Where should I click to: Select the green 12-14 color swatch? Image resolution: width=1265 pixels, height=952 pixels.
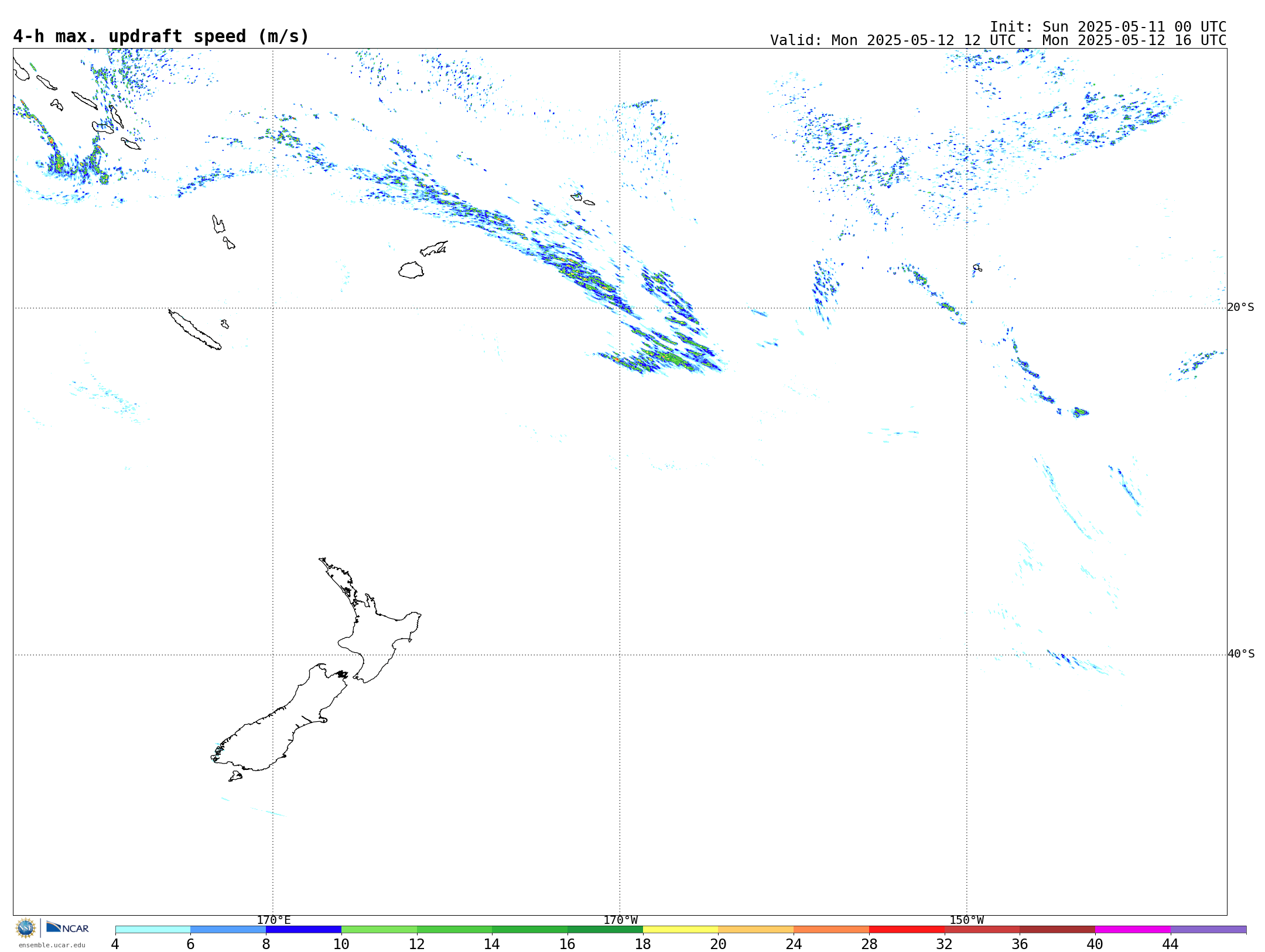[454, 930]
